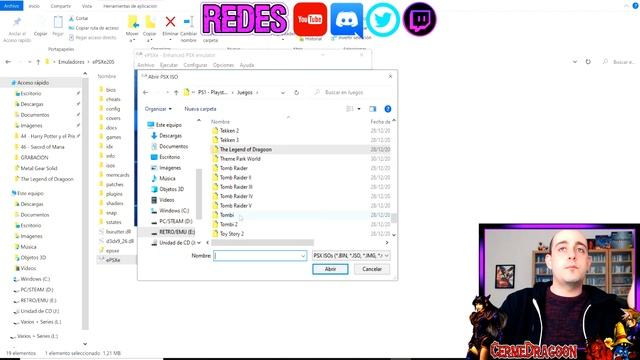Open the Herramientas de aplicación tab

pyautogui.click(x=130, y=6)
